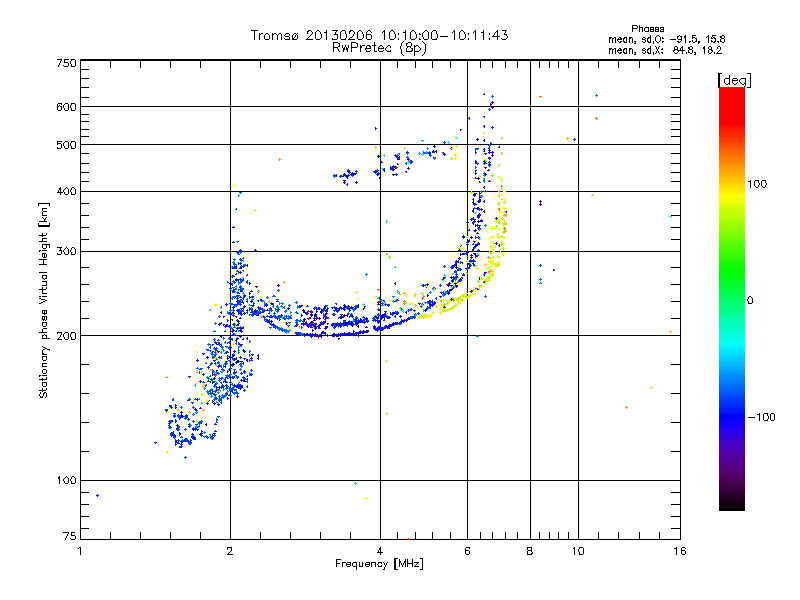Viewport: 800px width, 600px height.
Task: Click the 750 tick label on height axis
Action: pos(66,63)
